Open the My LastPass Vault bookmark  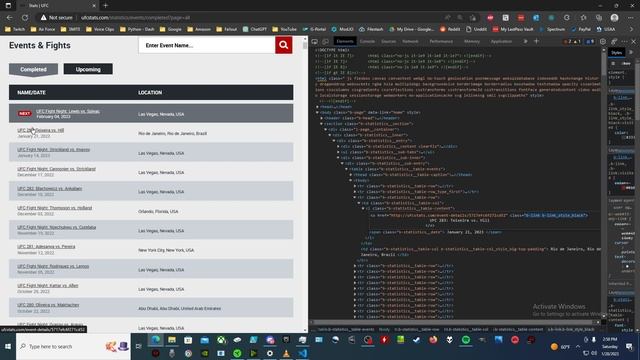coord(513,29)
